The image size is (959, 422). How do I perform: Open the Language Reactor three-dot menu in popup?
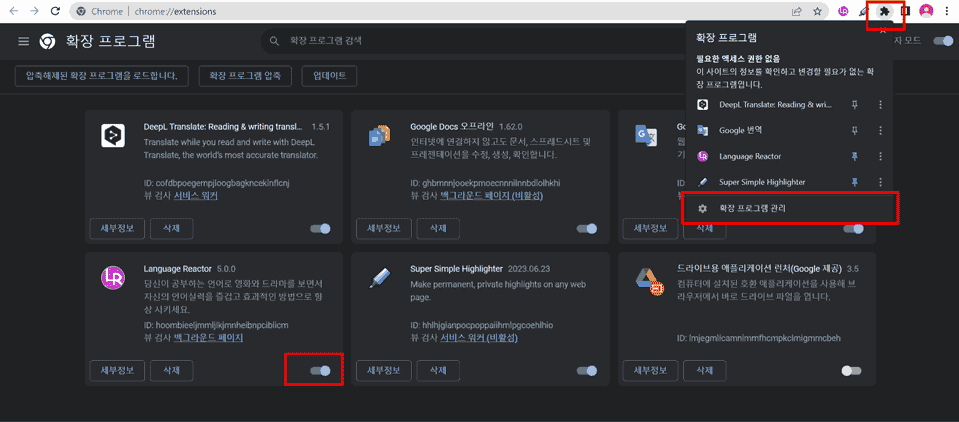pyautogui.click(x=880, y=156)
